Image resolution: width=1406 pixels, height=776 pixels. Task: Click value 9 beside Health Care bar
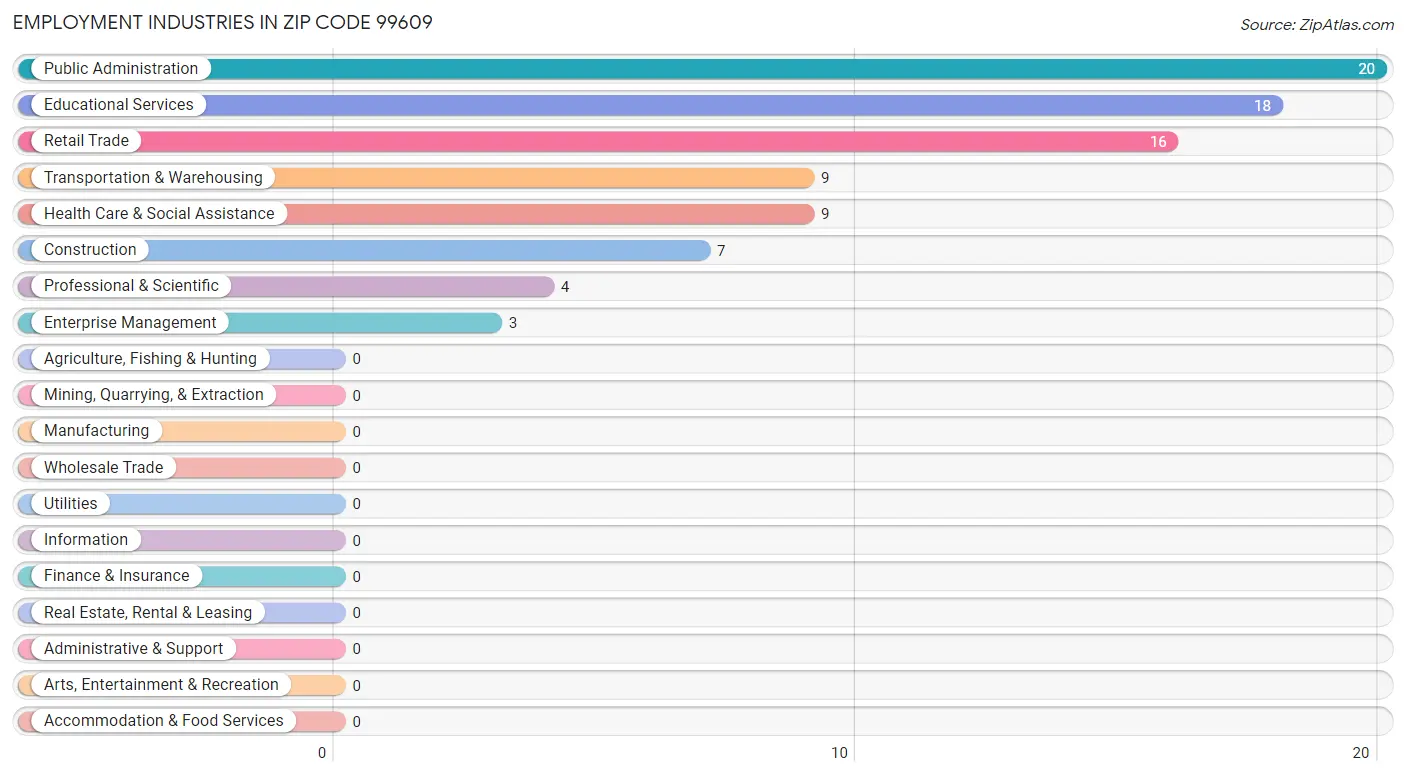coord(825,215)
